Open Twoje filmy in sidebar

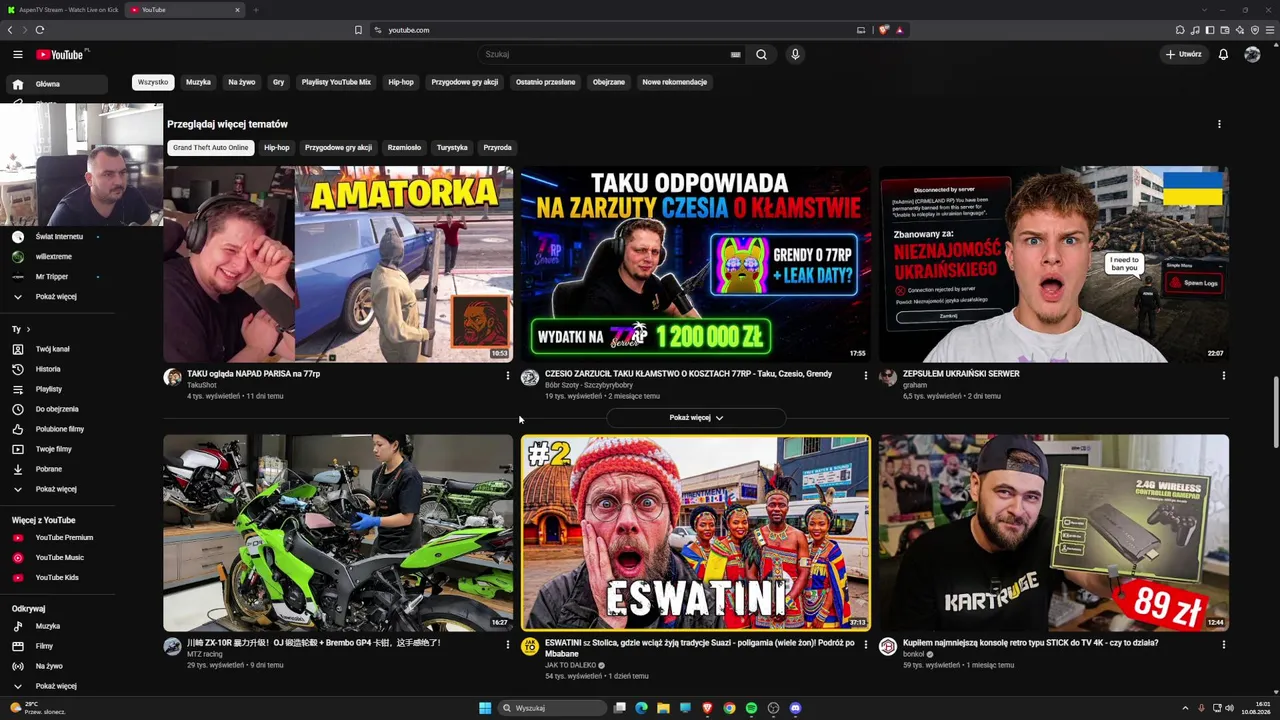pos(56,449)
